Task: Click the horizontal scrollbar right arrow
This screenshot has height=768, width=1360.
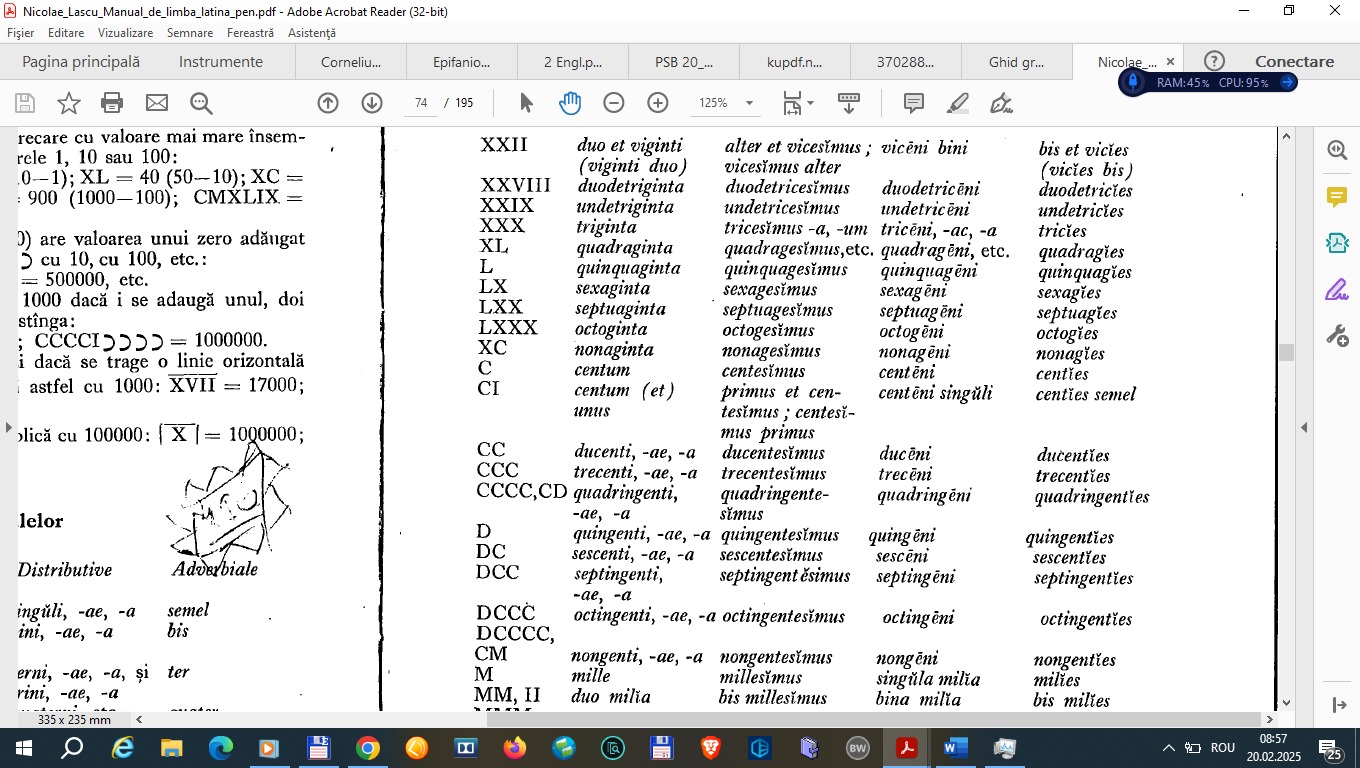Action: coord(1270,719)
